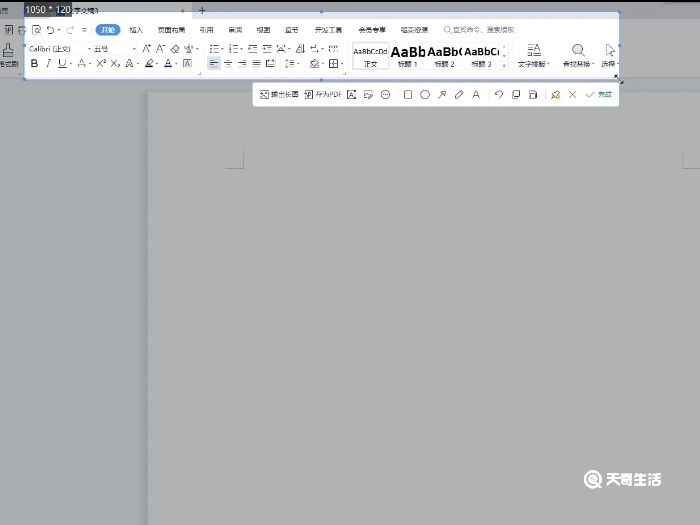
Task: Open the numbered list dropdown arrow
Action: tap(241, 49)
